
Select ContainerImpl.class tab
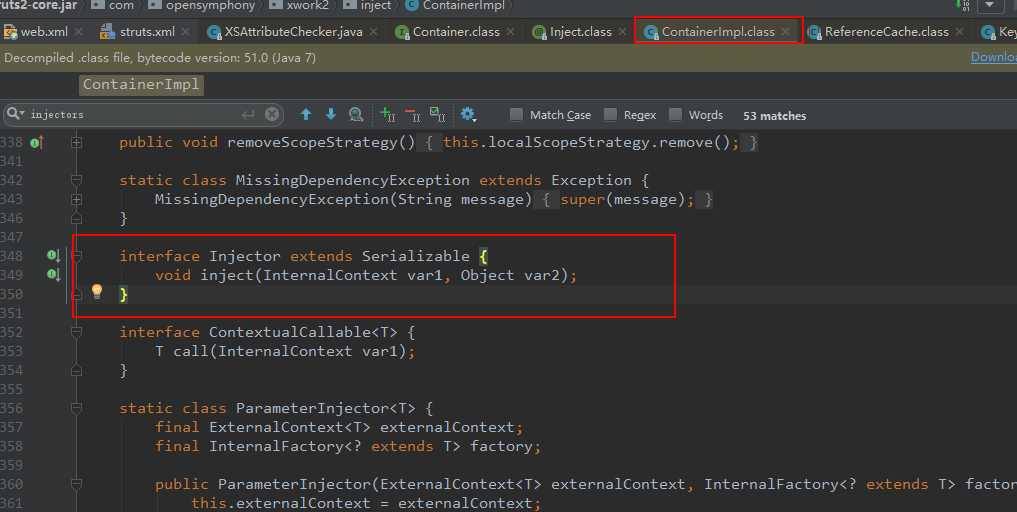point(717,32)
